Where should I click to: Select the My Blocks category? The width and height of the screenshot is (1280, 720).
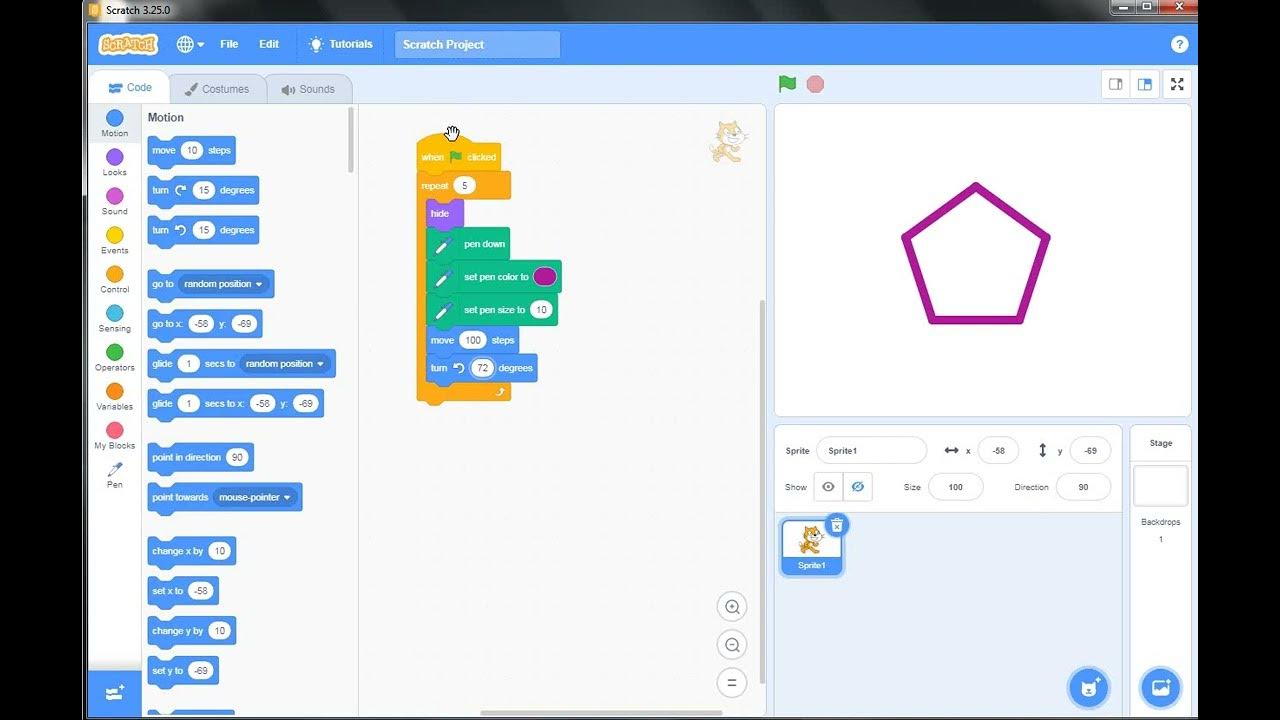115,436
